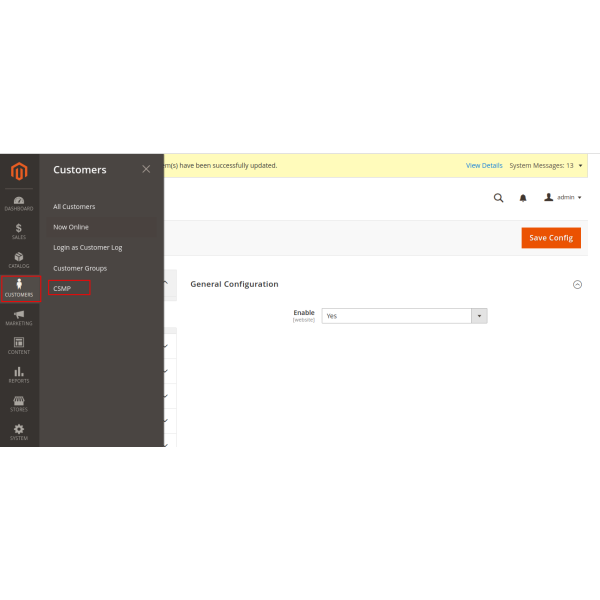The height and width of the screenshot is (600, 600).
Task: Click the View Details link
Action: [484, 165]
